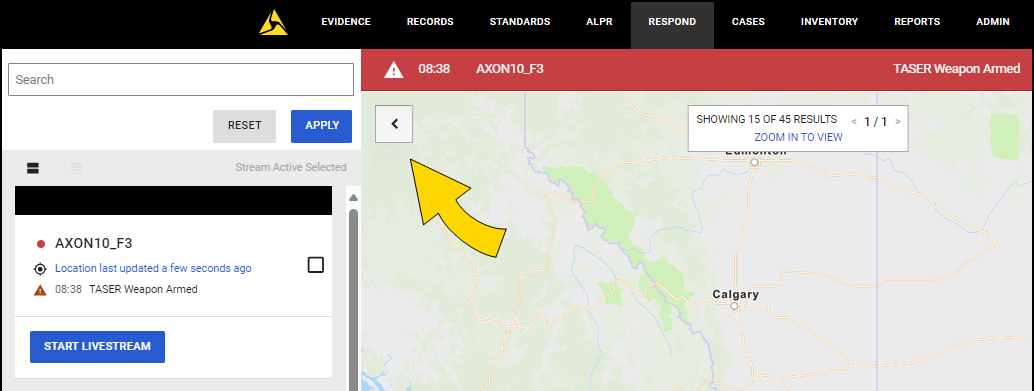1034x391 pixels.
Task: Click into the Search field
Action: [x=181, y=80]
